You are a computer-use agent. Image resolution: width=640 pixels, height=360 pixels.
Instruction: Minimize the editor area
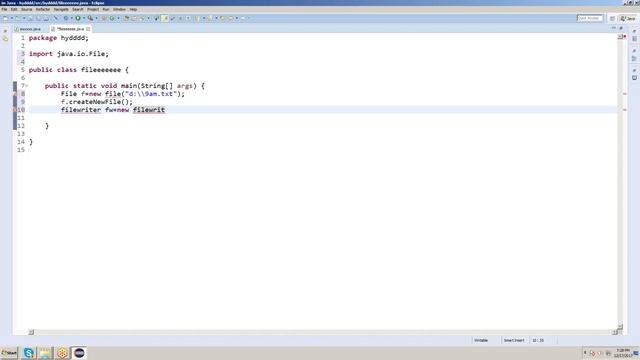coord(613,28)
